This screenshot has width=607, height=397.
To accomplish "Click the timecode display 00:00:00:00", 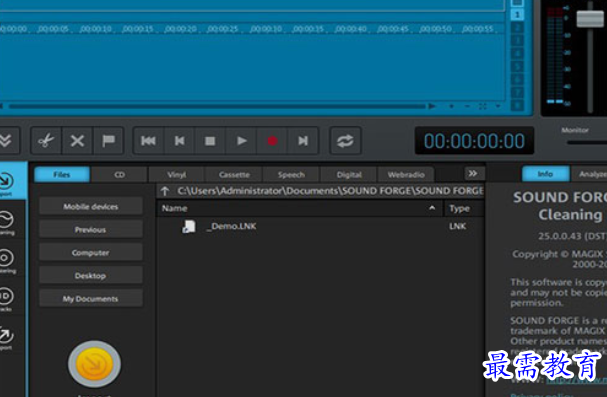I will tap(474, 141).
